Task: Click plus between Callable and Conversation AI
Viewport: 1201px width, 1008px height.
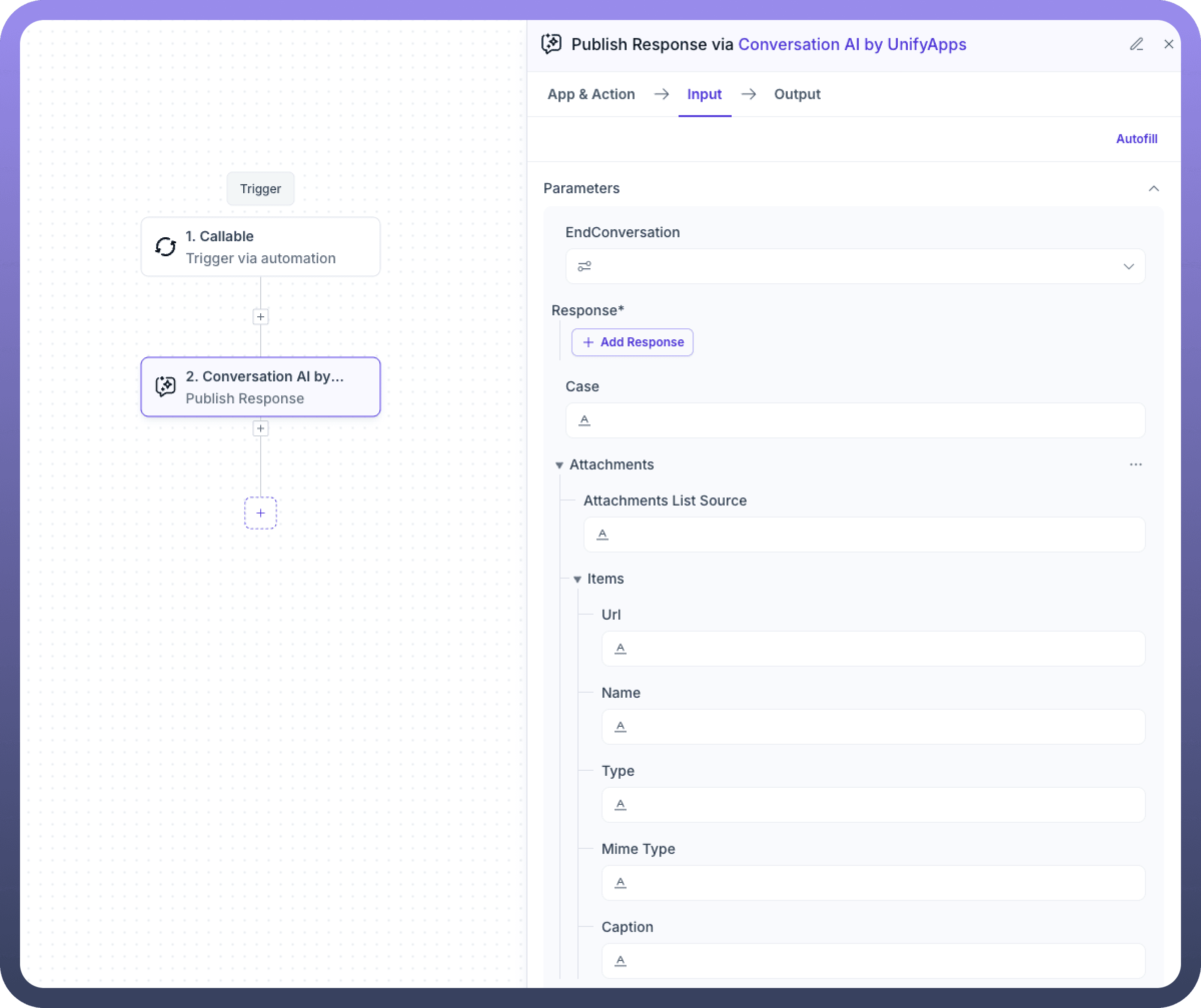Action: tap(261, 317)
